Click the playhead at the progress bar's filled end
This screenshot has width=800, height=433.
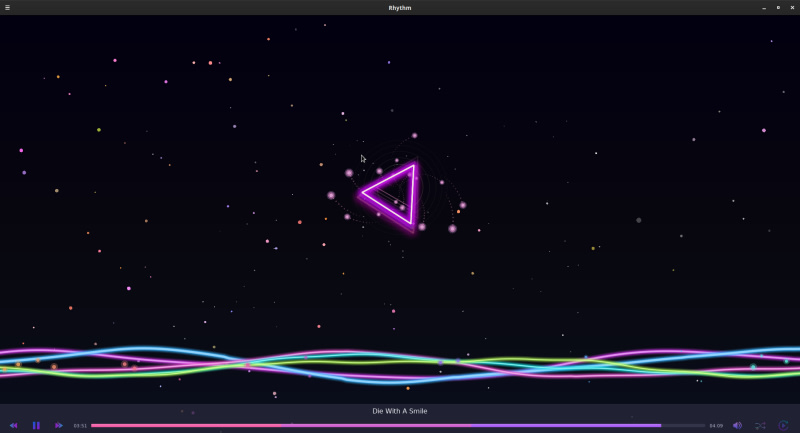(x=661, y=425)
